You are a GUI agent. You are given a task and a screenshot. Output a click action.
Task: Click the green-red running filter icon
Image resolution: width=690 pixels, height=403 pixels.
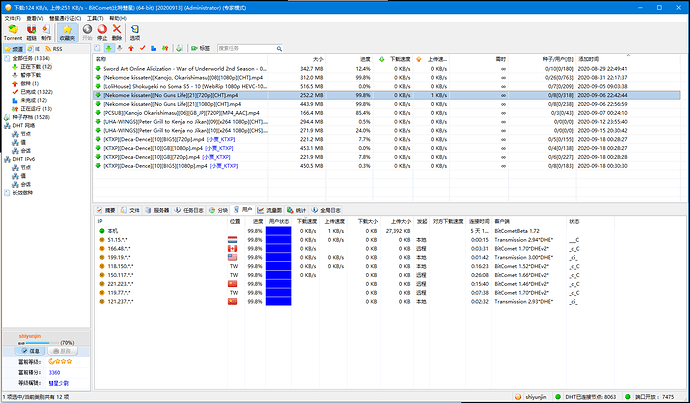pos(165,48)
